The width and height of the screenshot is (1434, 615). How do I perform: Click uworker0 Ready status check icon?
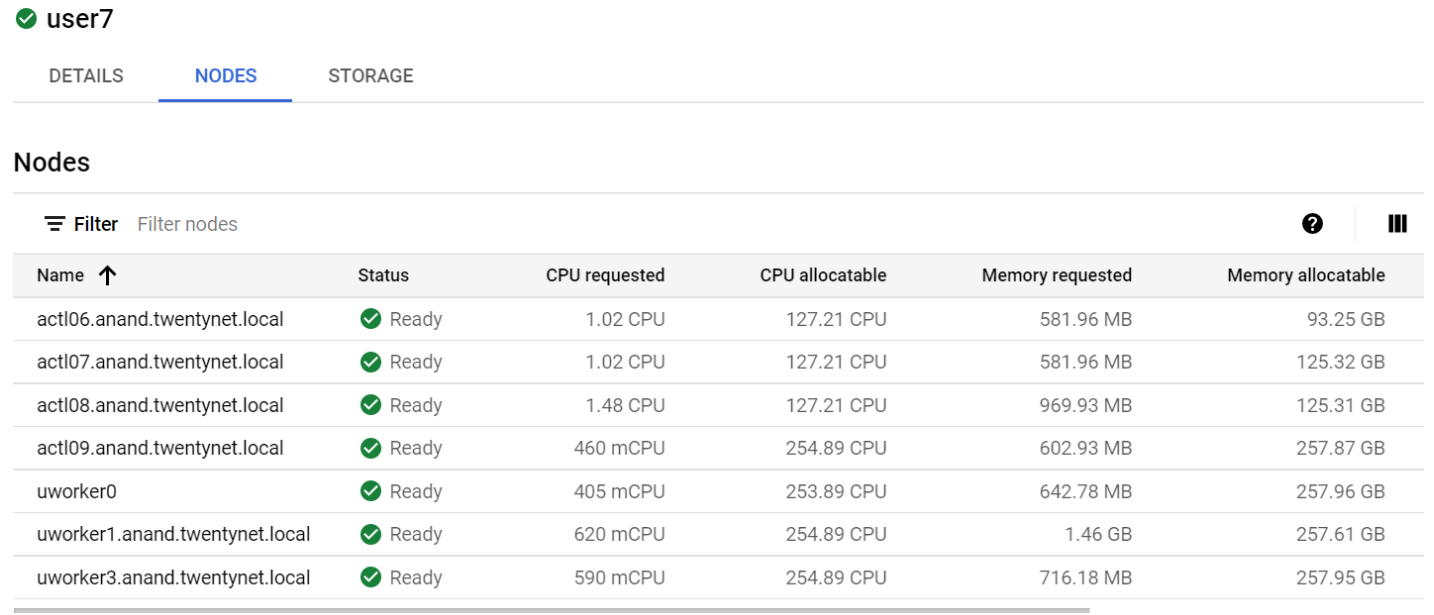click(371, 491)
